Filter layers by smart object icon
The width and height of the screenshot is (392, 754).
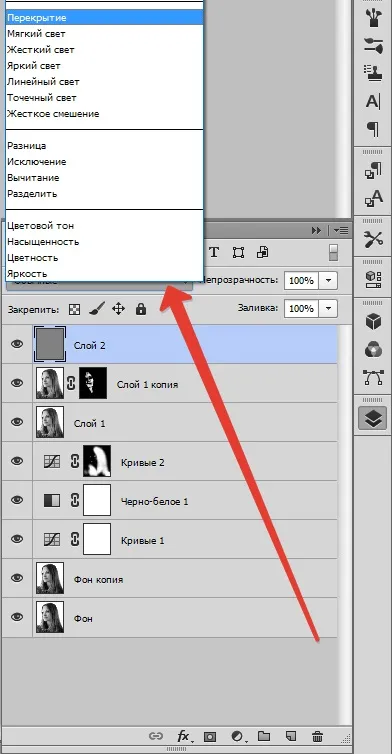tap(263, 252)
